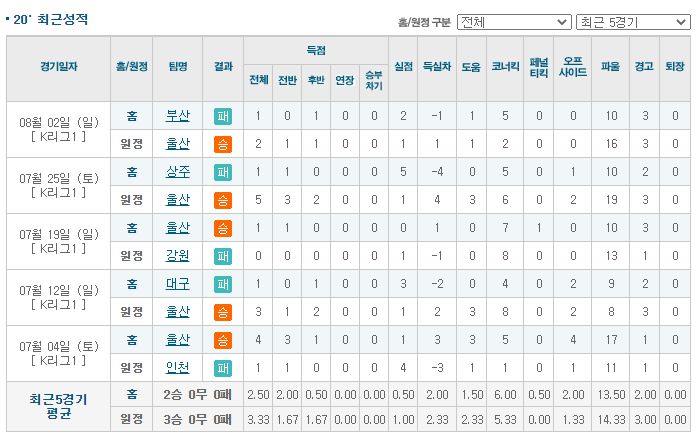Click the 승부차기 column header
Image resolution: width=696 pixels, height=438 pixels.
[374, 80]
